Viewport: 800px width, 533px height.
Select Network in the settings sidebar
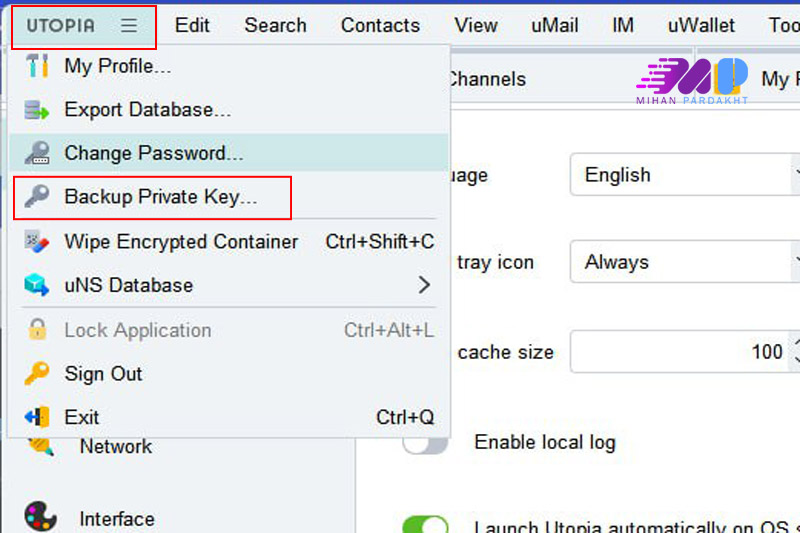115,446
